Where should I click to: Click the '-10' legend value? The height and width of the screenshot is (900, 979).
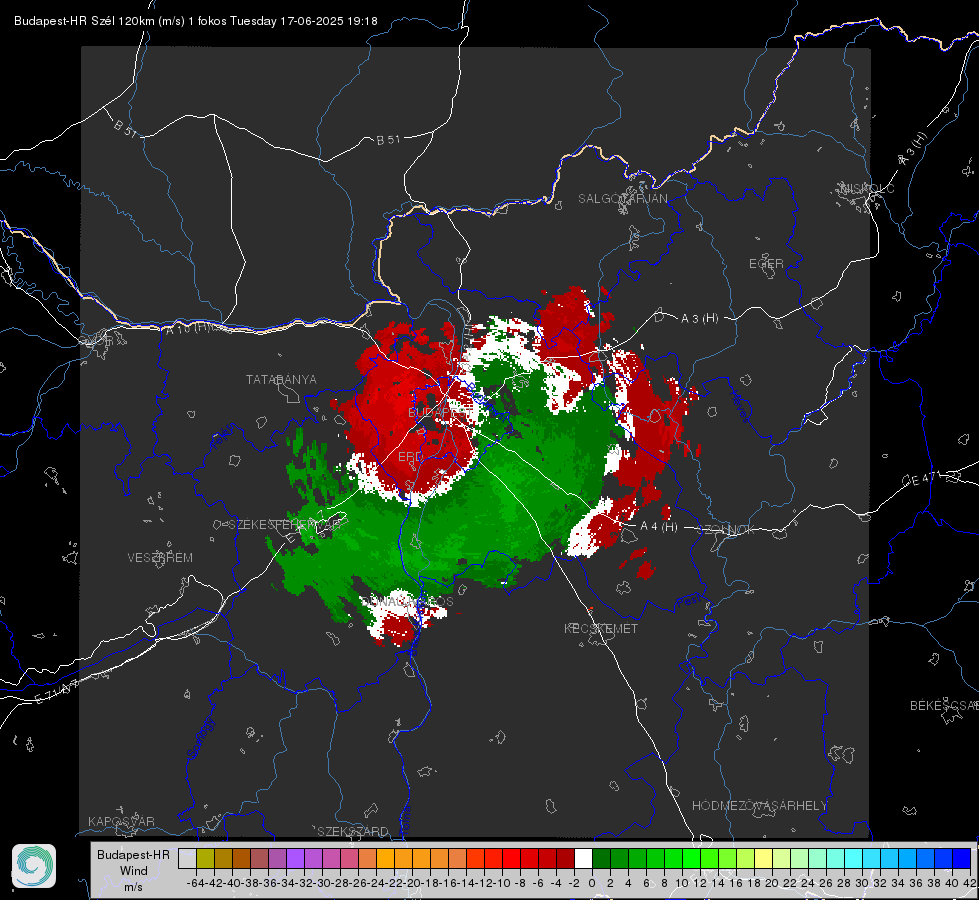click(x=503, y=883)
